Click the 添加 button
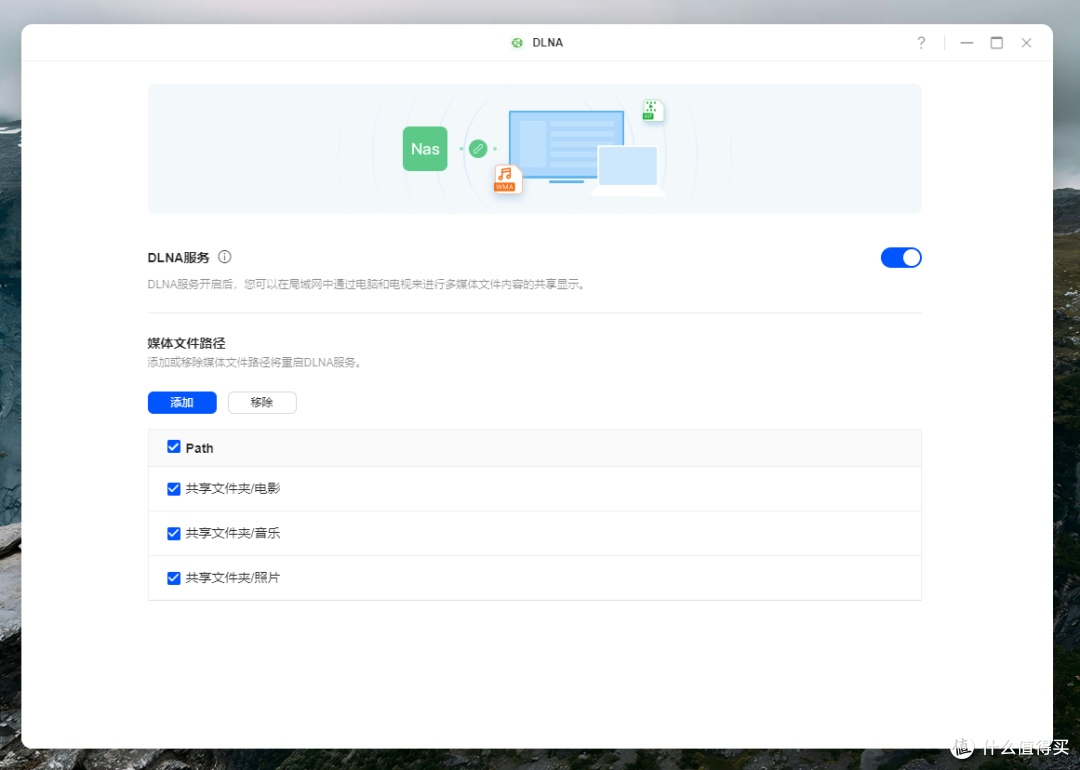Viewport: 1080px width, 770px height. pos(182,403)
